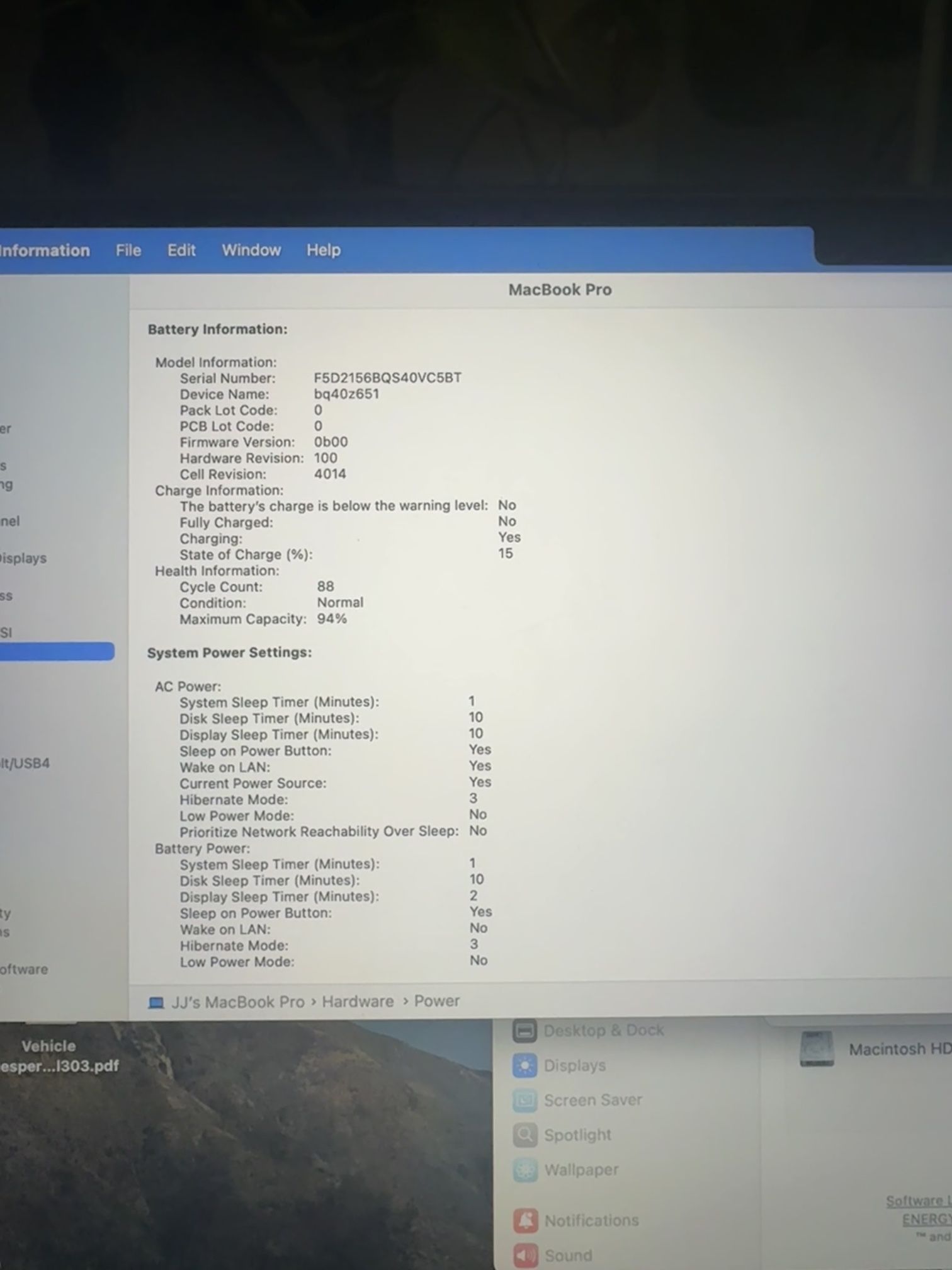Open Spotlight settings icon

click(x=524, y=1135)
